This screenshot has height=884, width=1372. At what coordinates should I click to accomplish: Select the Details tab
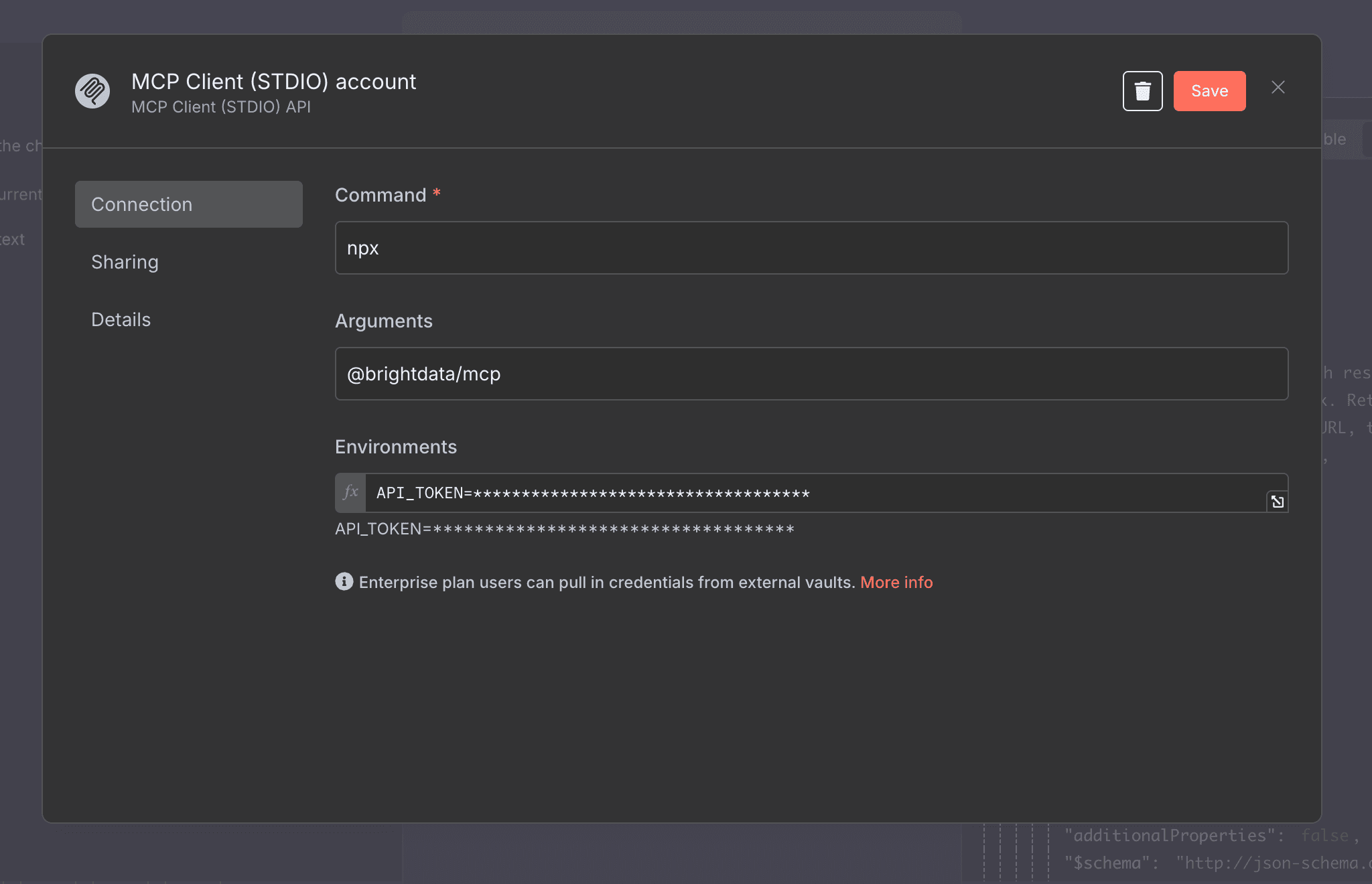[121, 319]
